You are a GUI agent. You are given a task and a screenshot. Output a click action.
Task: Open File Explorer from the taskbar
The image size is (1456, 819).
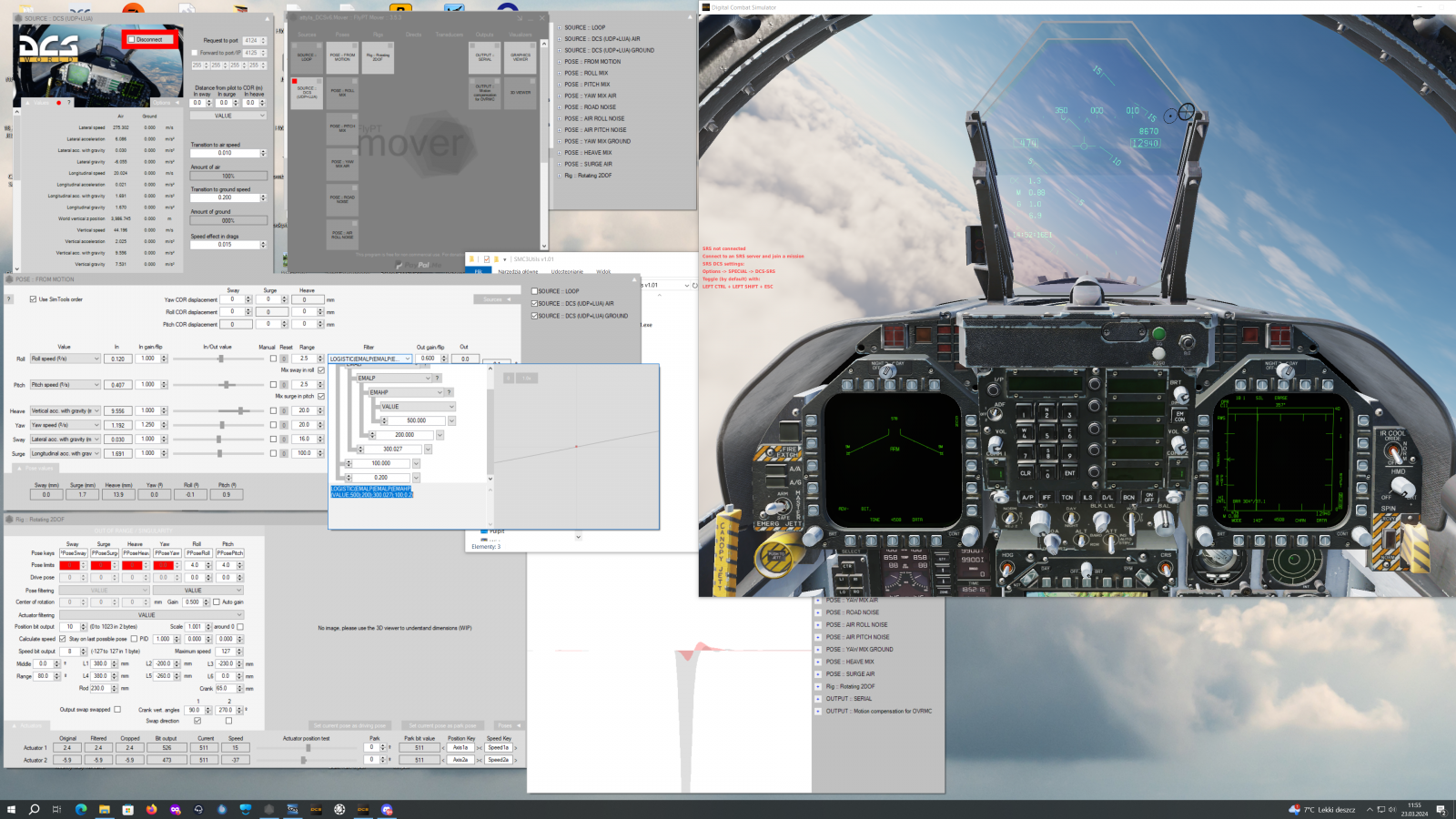105,809
